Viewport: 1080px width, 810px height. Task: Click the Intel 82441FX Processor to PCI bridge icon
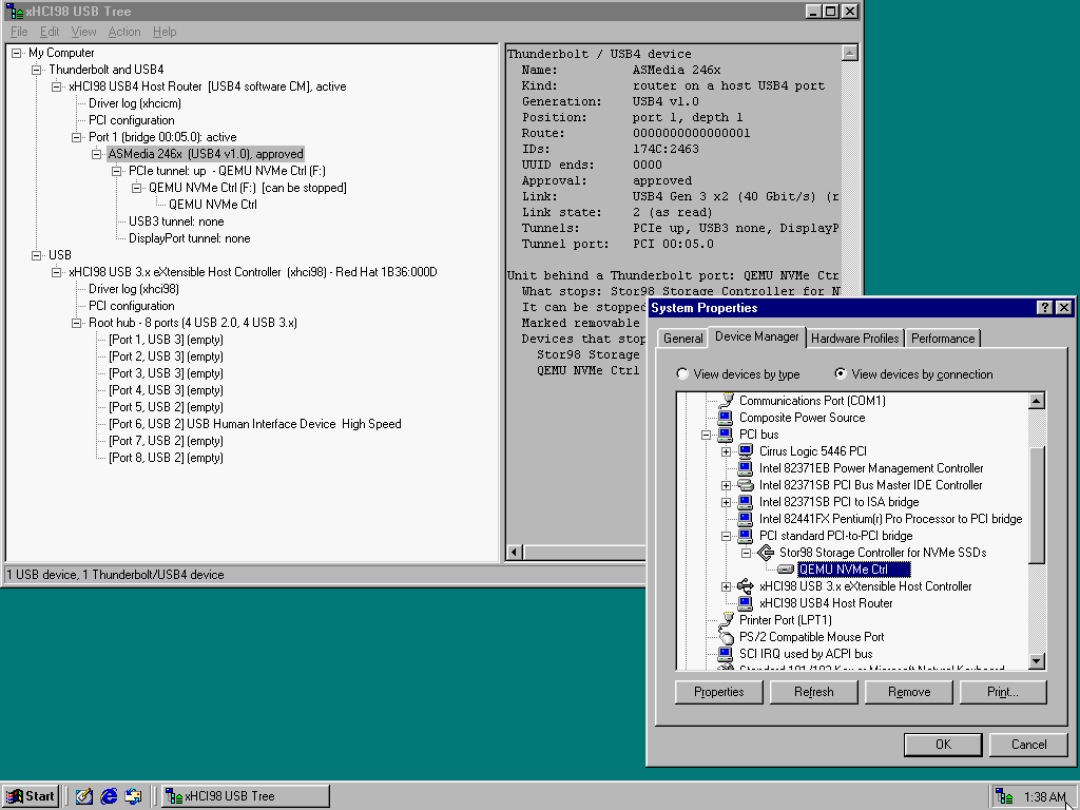coord(745,519)
